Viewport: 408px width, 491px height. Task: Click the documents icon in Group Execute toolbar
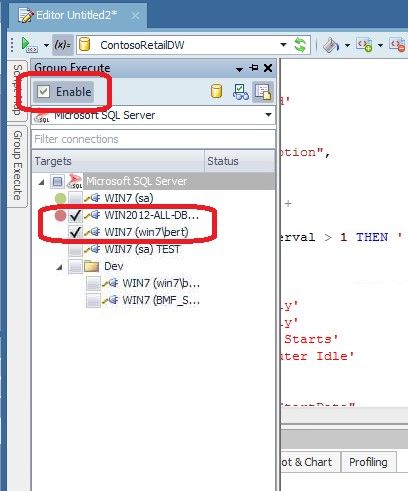coord(263,92)
